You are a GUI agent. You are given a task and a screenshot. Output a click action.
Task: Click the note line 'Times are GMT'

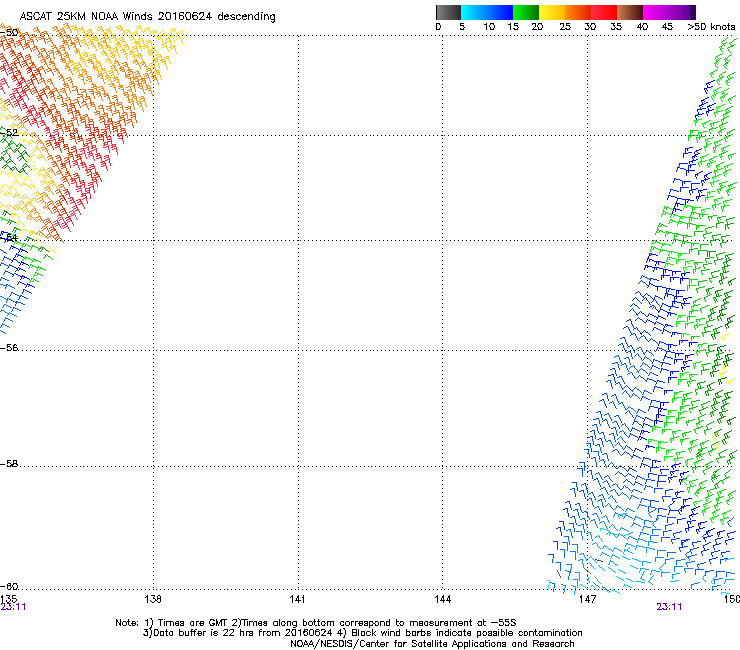(193, 623)
